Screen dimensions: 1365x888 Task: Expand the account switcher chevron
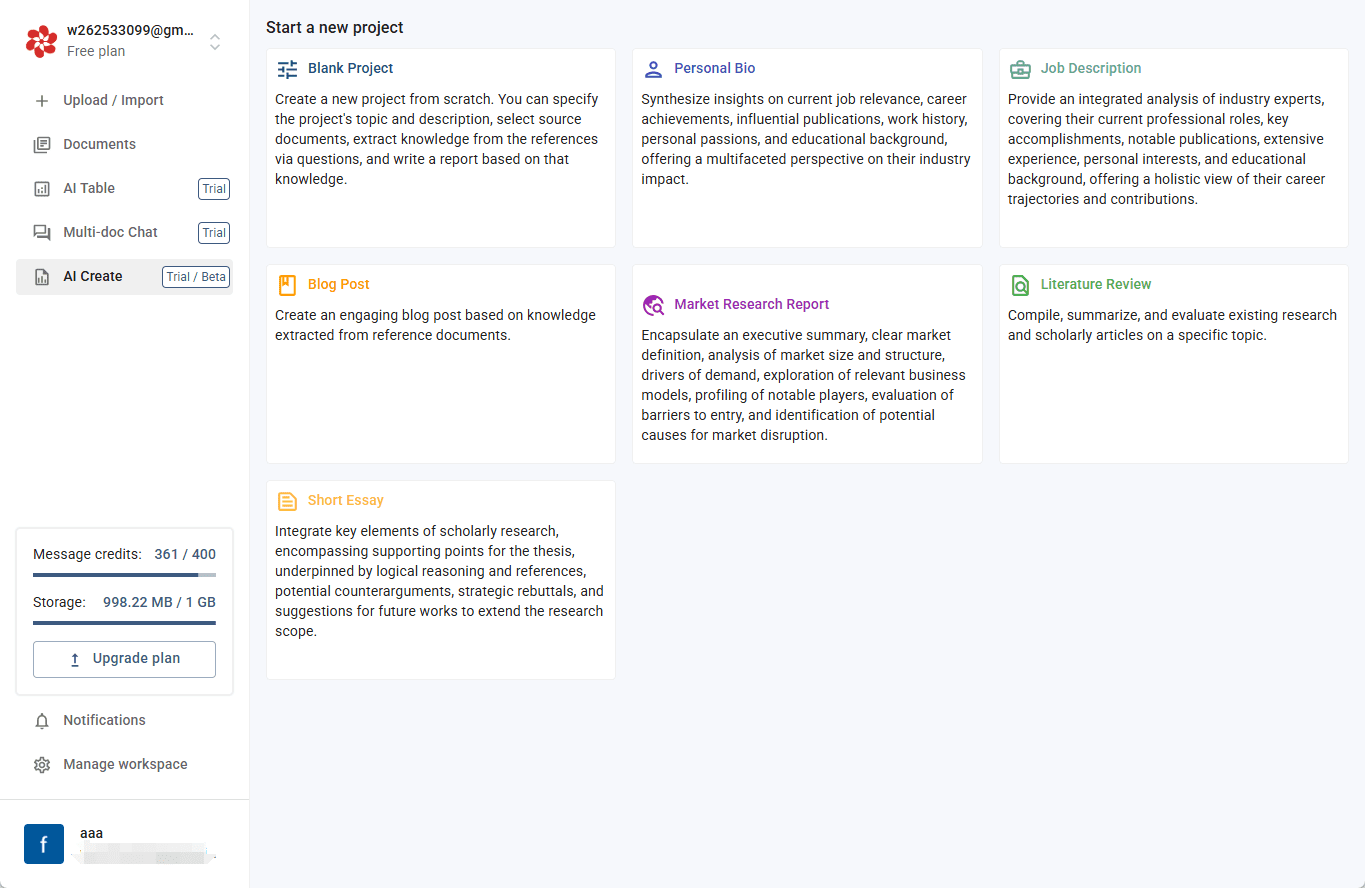[x=215, y=42]
